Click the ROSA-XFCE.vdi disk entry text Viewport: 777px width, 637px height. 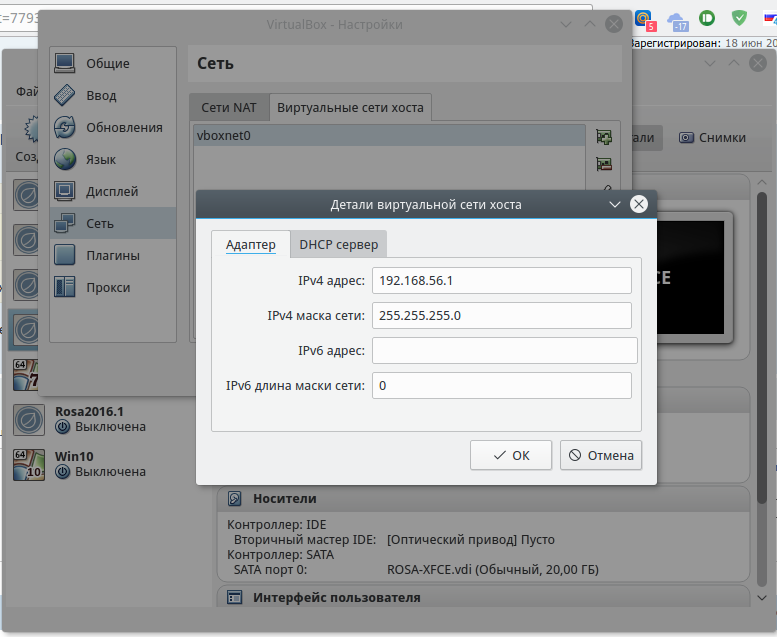(493, 570)
